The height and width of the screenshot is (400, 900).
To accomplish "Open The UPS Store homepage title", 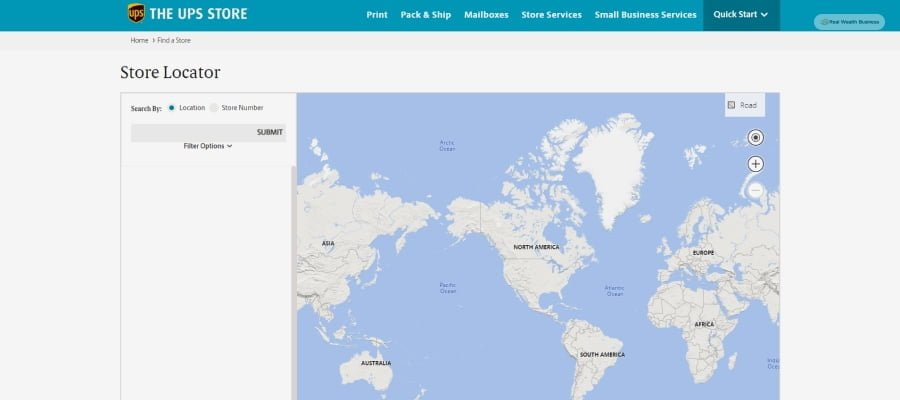I will (x=198, y=14).
